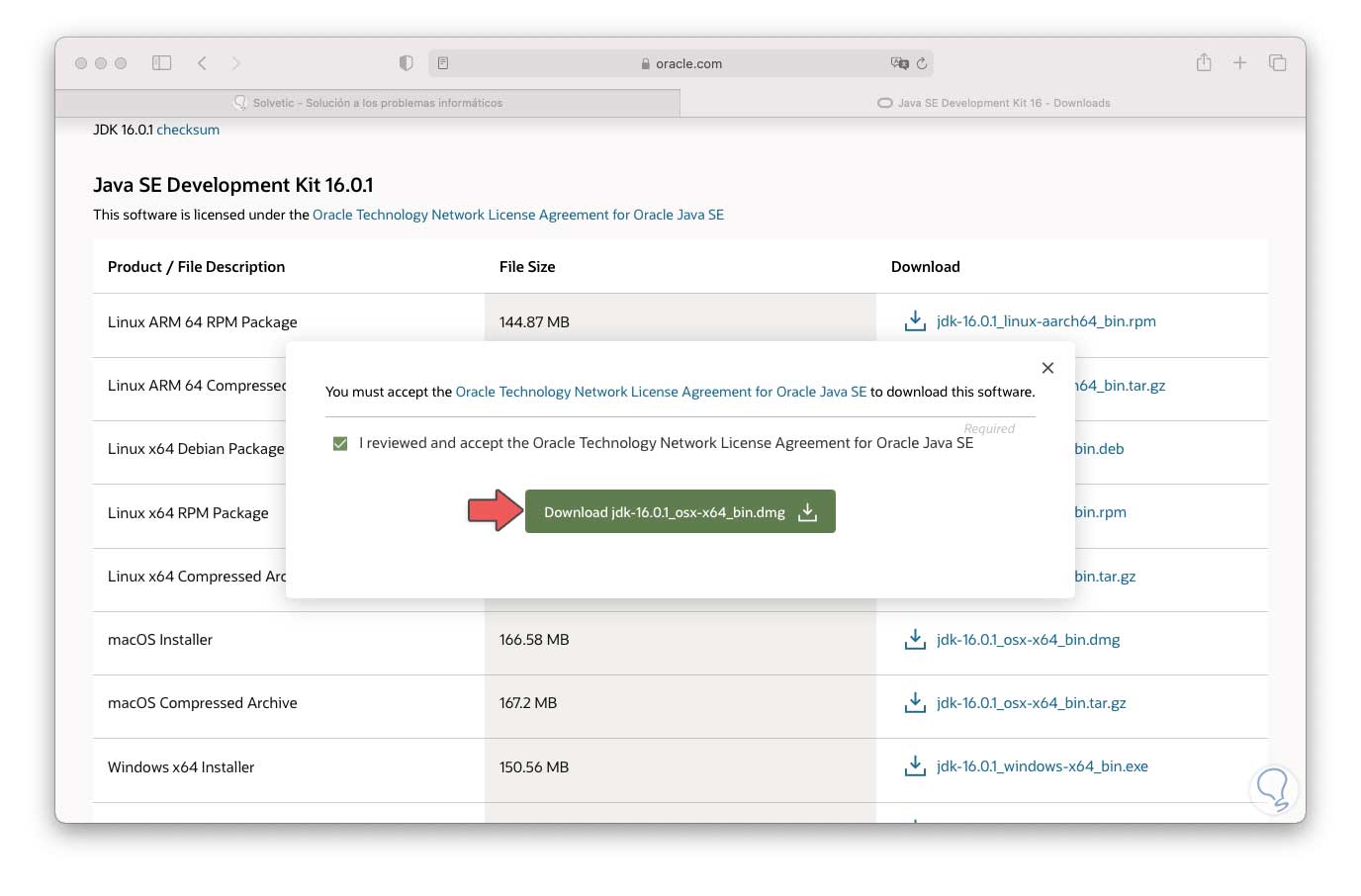Select the Java SE Development Kit 16 tab
Viewport: 1361px width, 896px height.
coord(993,103)
